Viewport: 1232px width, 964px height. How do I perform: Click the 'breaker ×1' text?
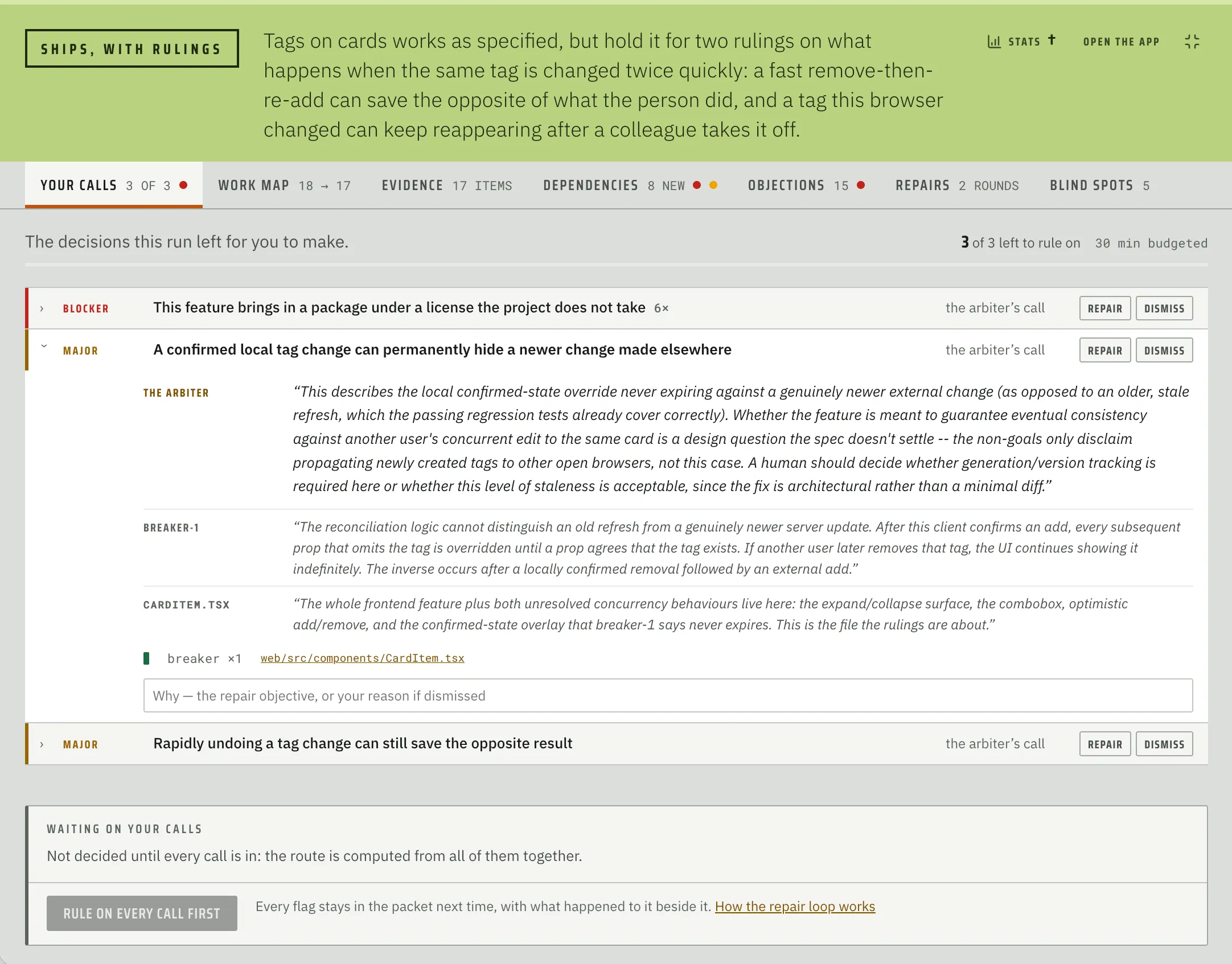point(204,658)
